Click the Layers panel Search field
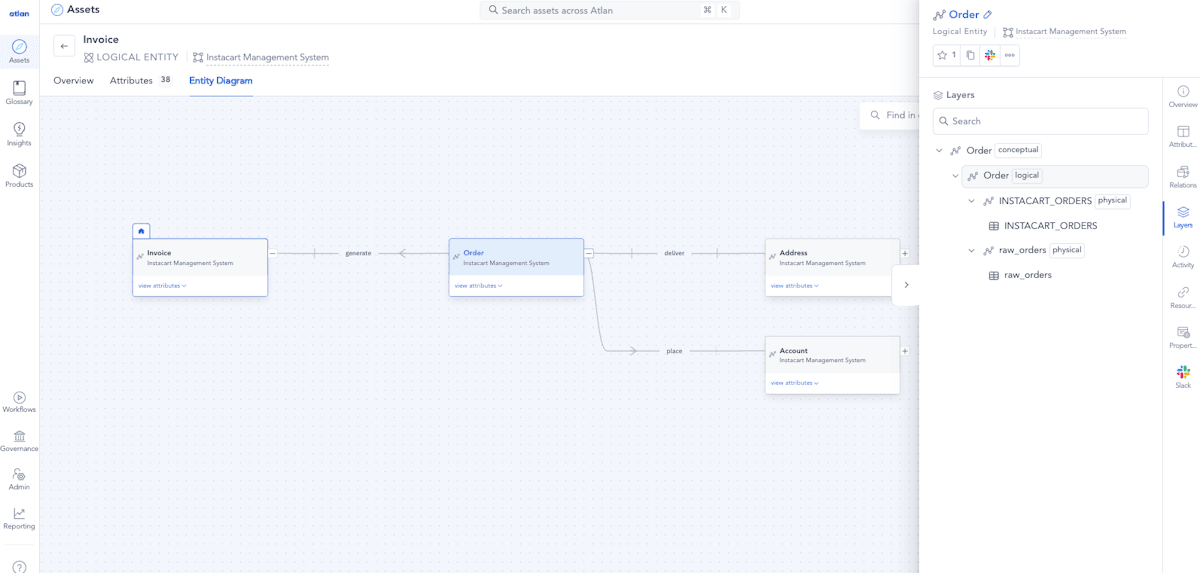Image resolution: width=1200 pixels, height=573 pixels. pos(1040,121)
